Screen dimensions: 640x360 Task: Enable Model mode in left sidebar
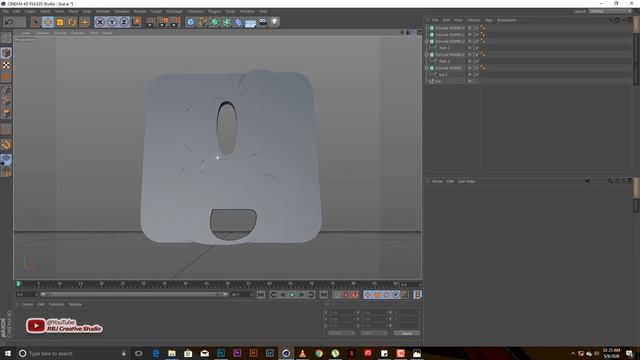[6, 53]
